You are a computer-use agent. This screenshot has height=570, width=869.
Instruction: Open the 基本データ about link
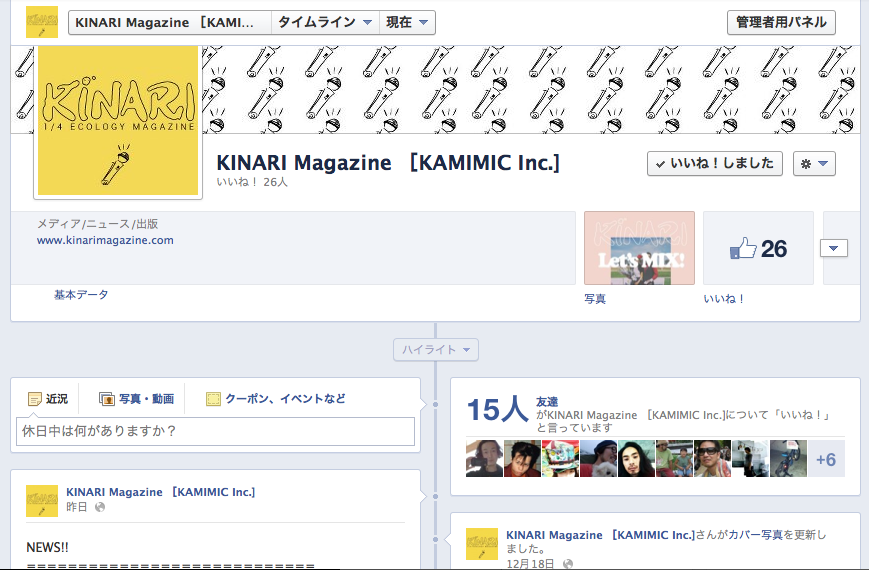(x=81, y=294)
